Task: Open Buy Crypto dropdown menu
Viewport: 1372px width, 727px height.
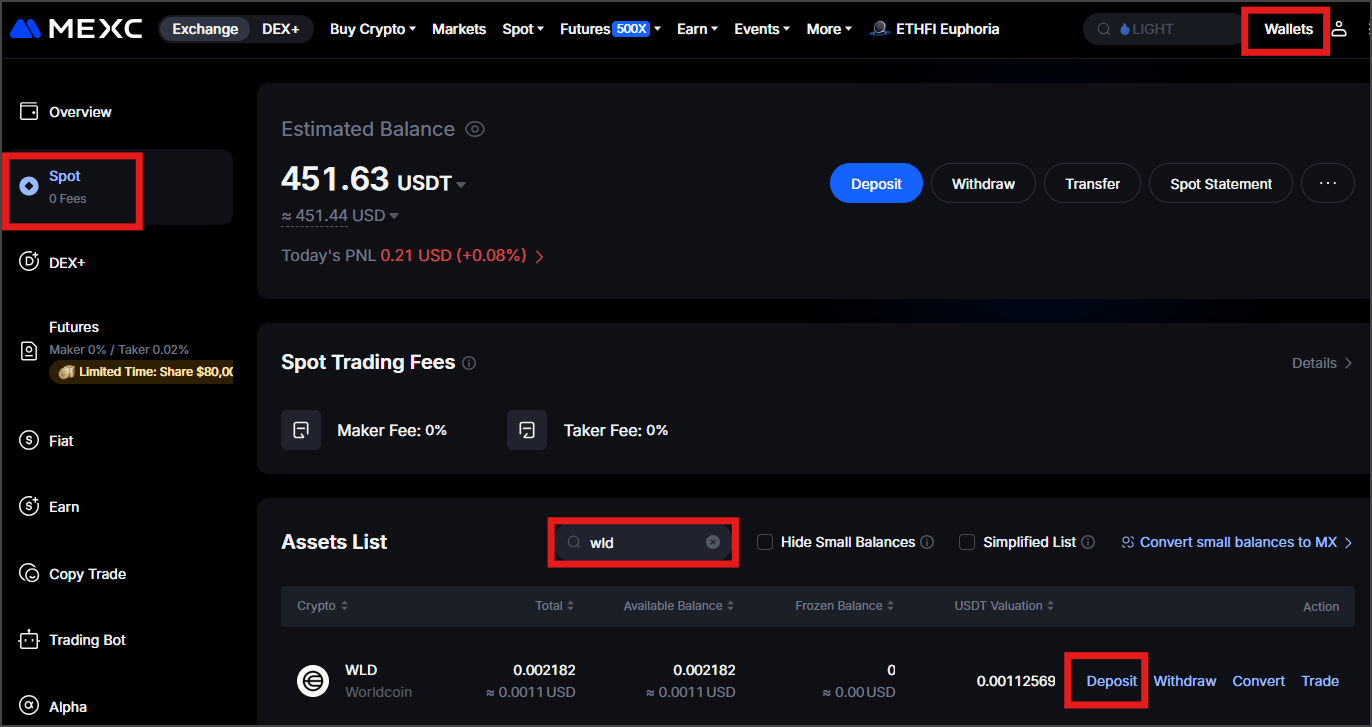Action: tap(373, 29)
